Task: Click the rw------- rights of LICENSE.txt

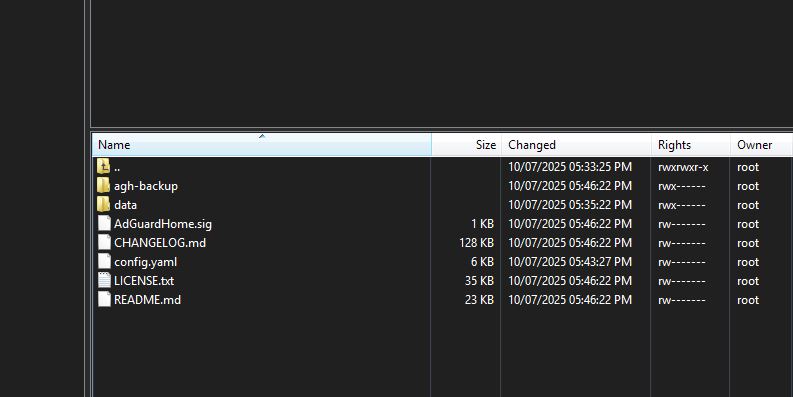Action: 681,281
